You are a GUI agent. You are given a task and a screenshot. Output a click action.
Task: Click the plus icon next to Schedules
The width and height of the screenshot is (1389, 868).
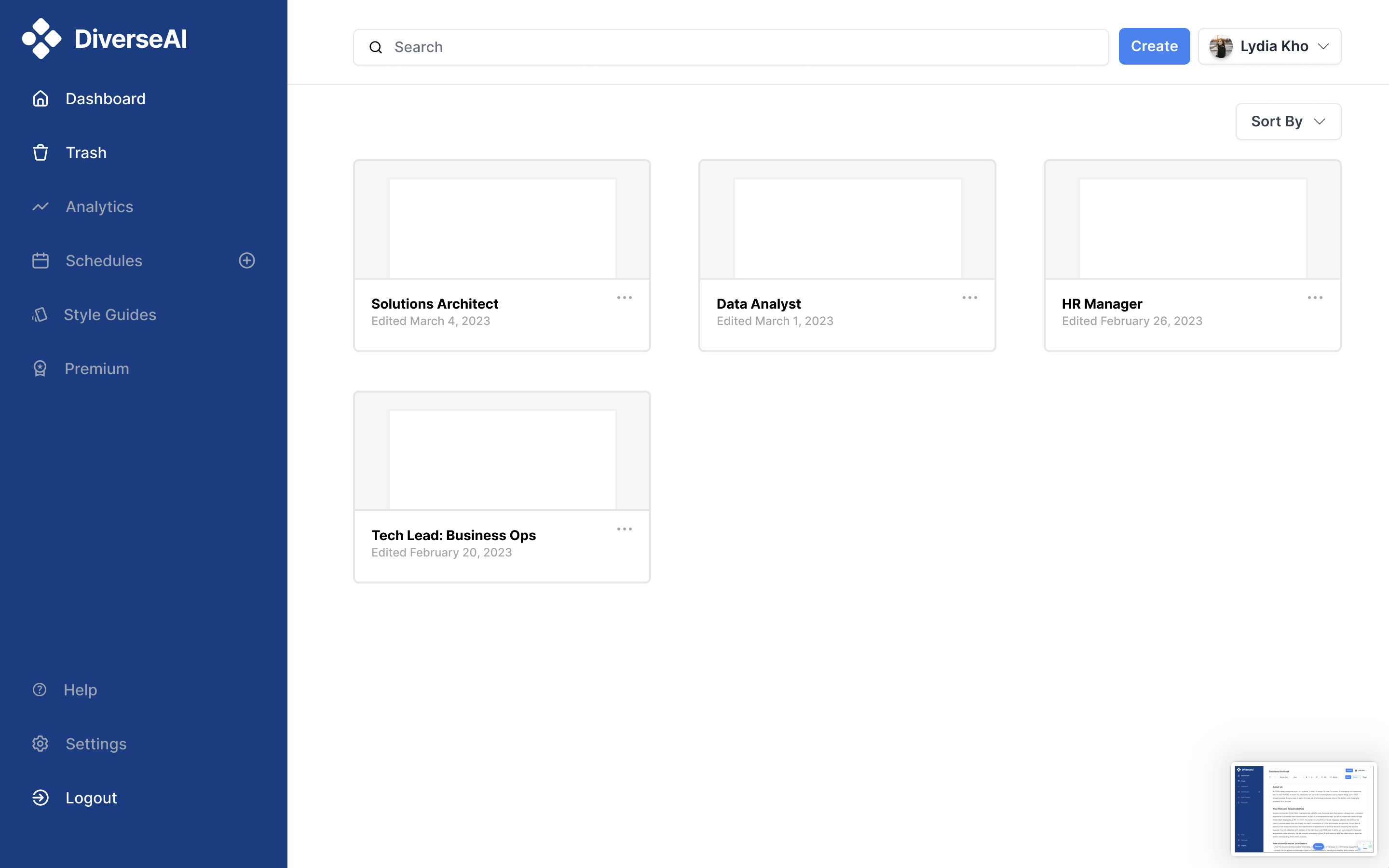pos(247,260)
